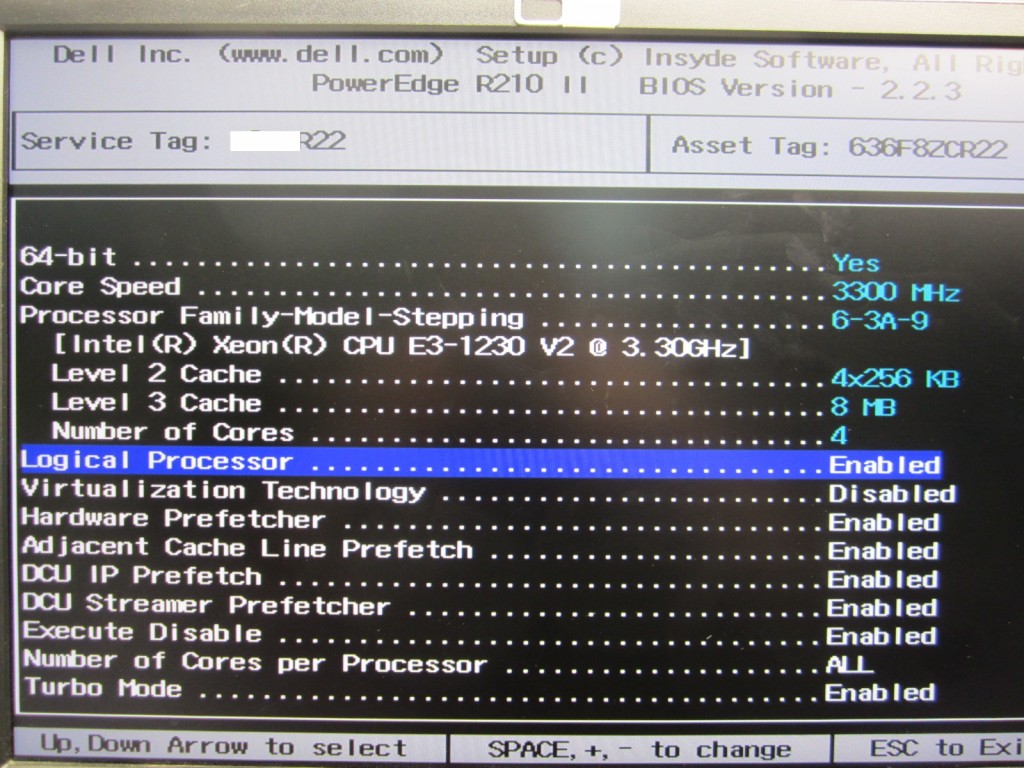This screenshot has width=1024, height=768.
Task: Toggle DCU Streamer Prefetcher value
Action: point(882,608)
